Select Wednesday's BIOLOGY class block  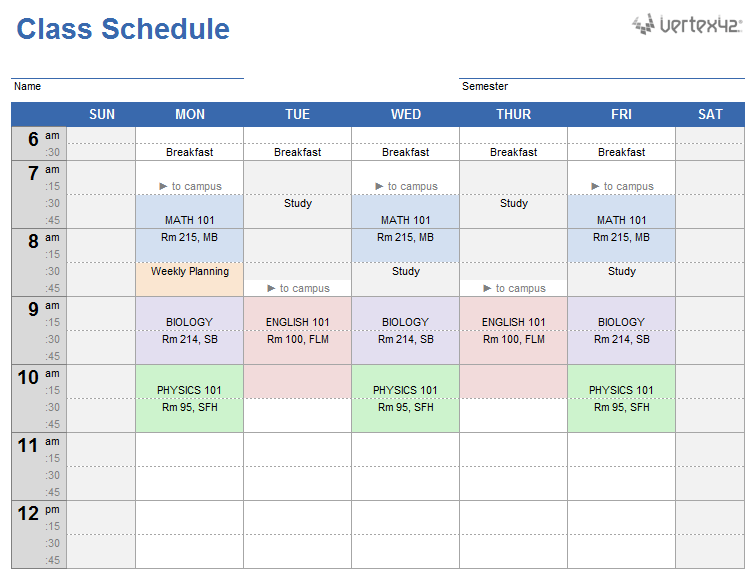point(406,330)
